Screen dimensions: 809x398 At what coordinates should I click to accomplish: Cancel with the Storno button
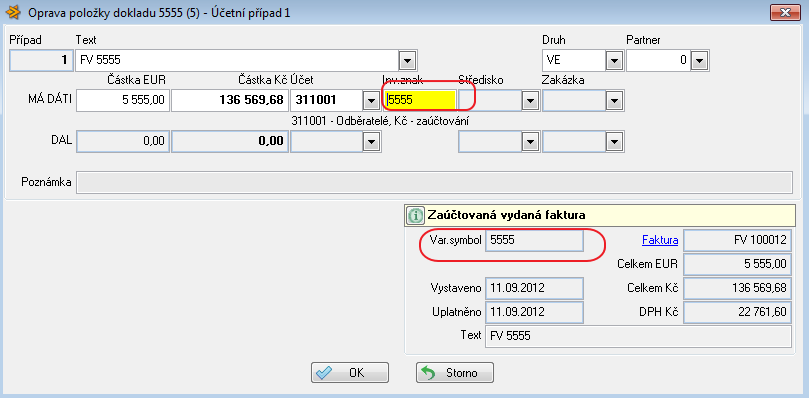click(455, 372)
